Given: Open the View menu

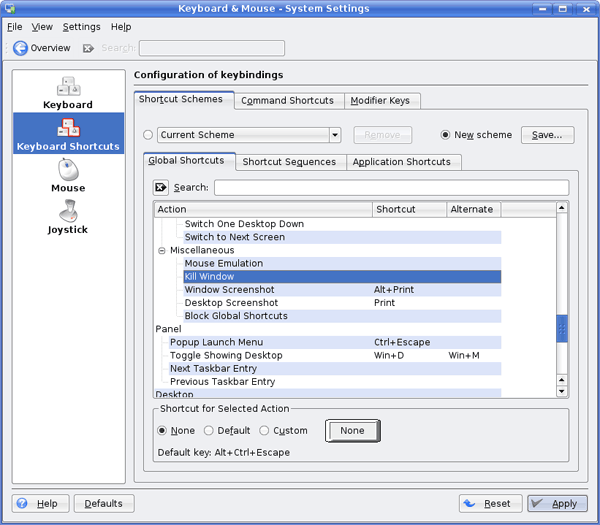Looking at the screenshot, I should (x=42, y=27).
